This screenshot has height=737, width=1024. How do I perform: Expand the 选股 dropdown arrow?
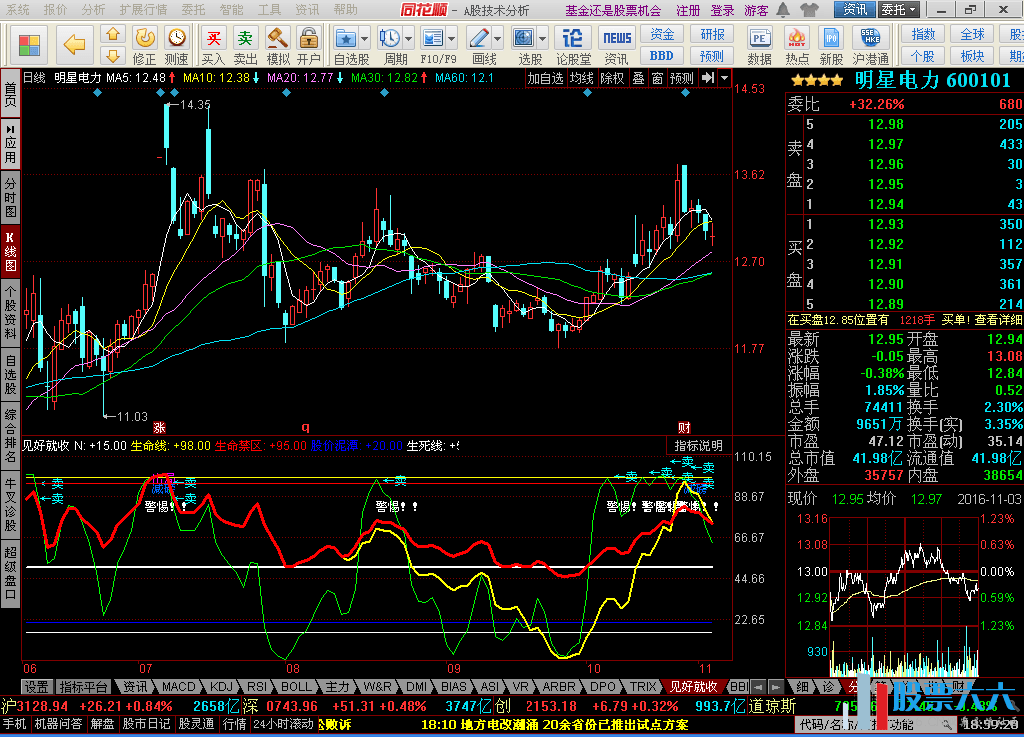coord(542,39)
